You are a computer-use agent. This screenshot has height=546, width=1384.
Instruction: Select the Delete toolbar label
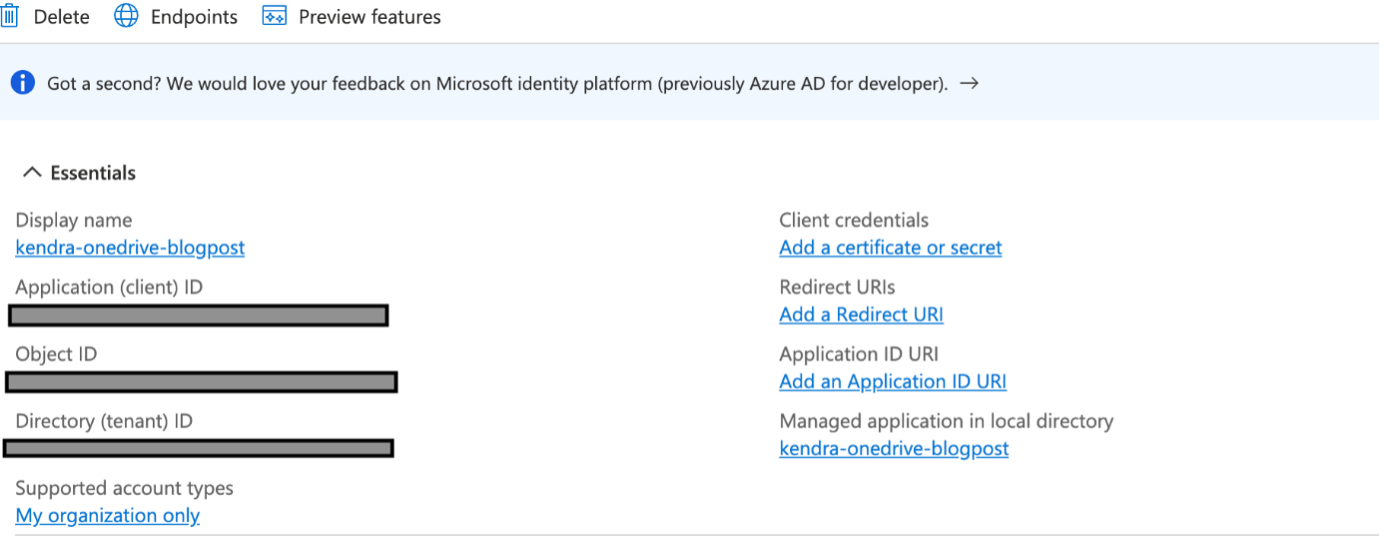pos(61,17)
